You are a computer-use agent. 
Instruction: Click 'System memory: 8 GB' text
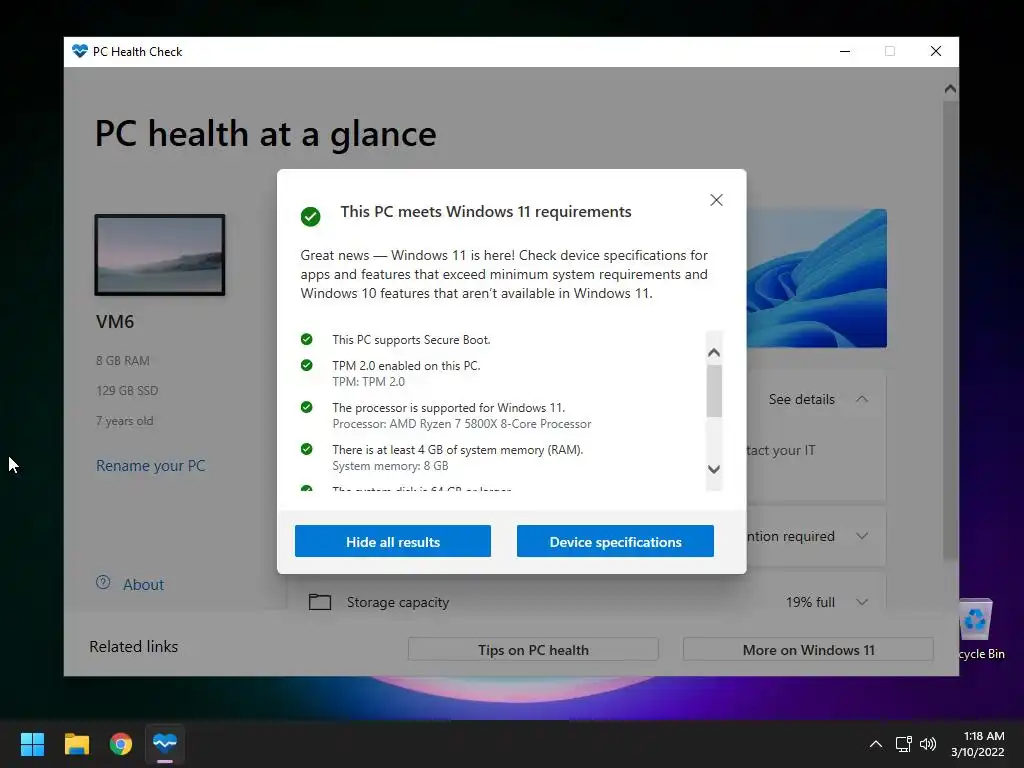coord(390,466)
